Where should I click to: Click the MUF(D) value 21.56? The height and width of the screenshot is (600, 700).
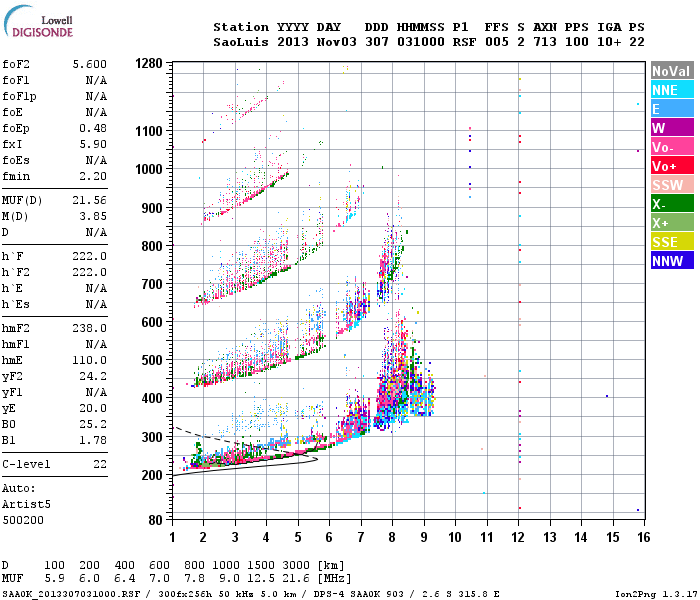(x=90, y=200)
